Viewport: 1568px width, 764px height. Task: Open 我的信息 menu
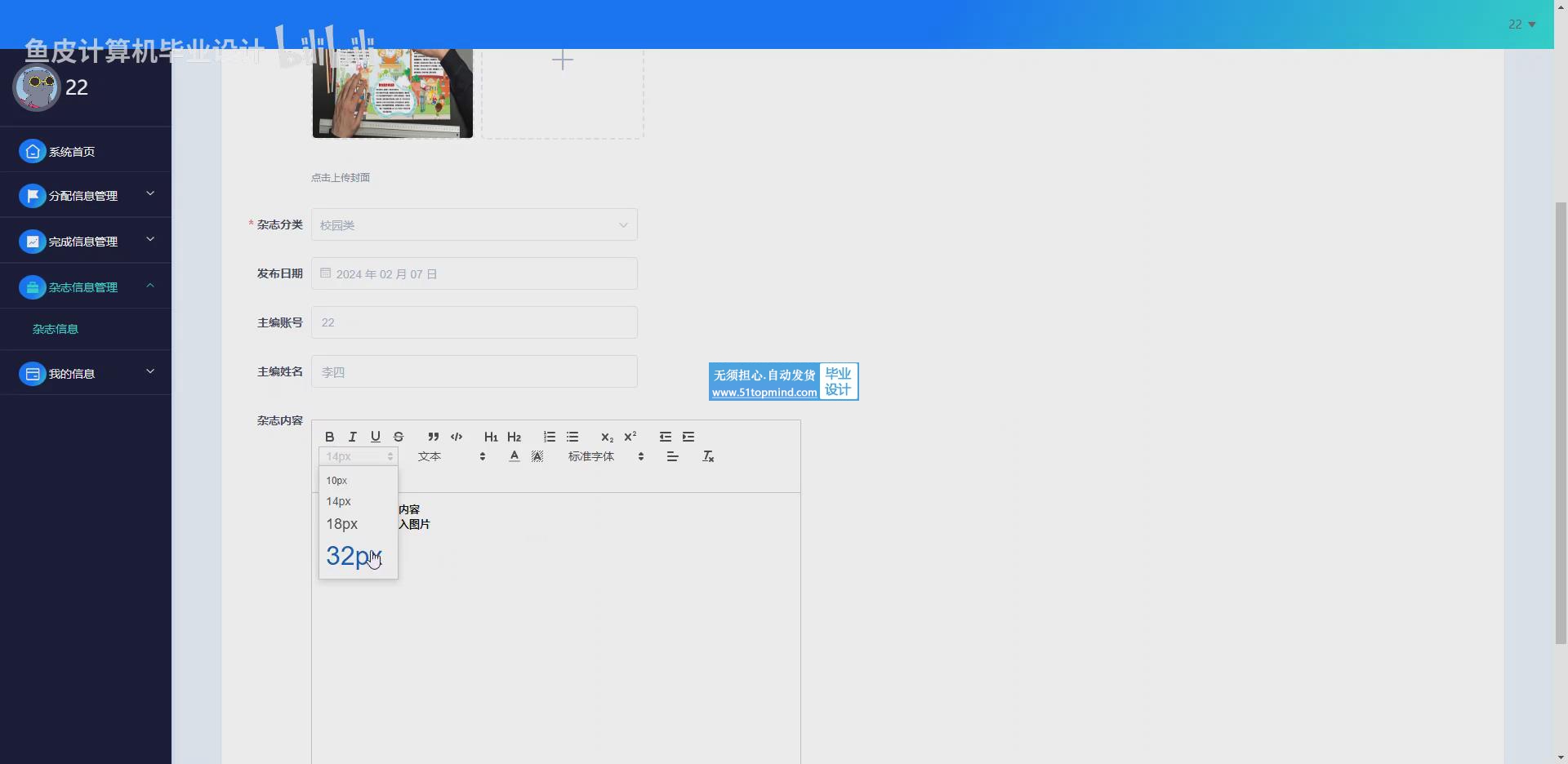pyautogui.click(x=86, y=374)
